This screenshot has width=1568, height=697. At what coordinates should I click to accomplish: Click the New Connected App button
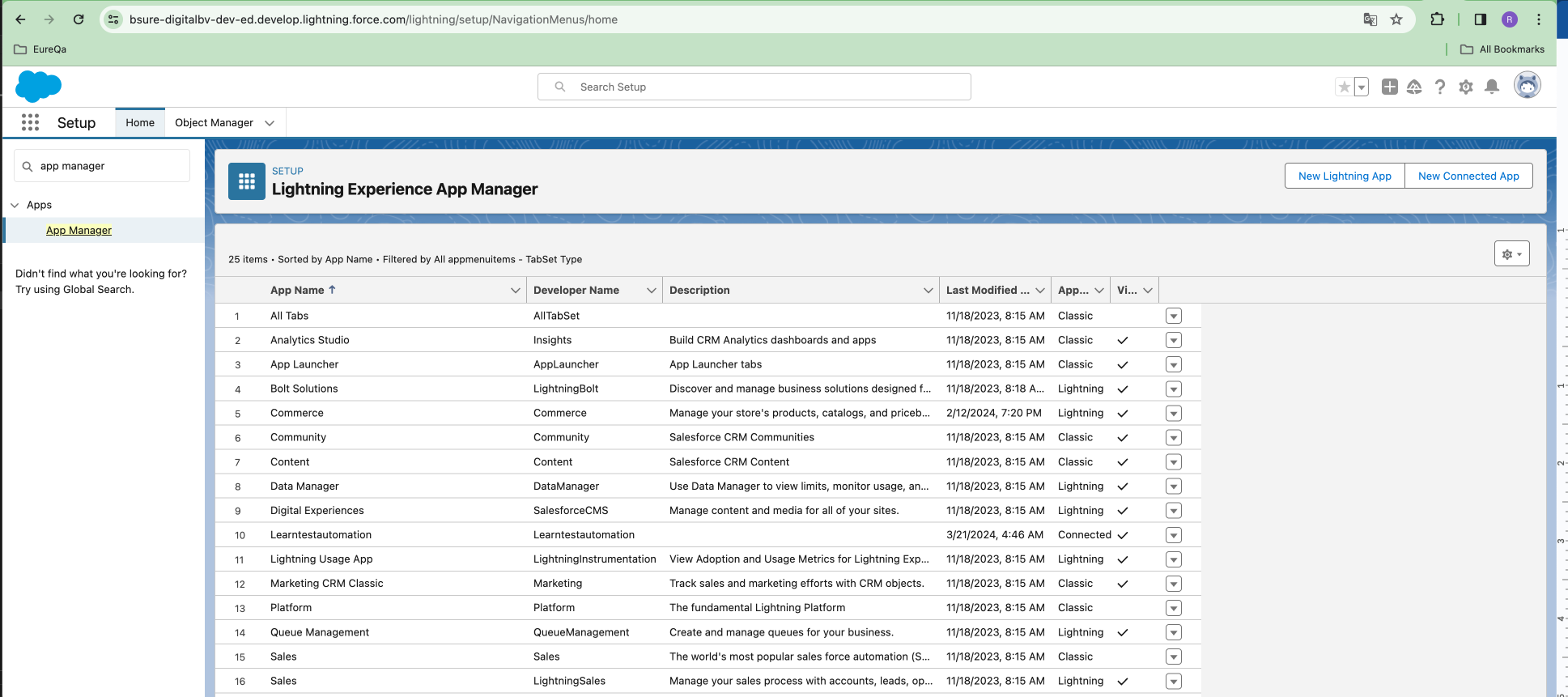(1468, 176)
